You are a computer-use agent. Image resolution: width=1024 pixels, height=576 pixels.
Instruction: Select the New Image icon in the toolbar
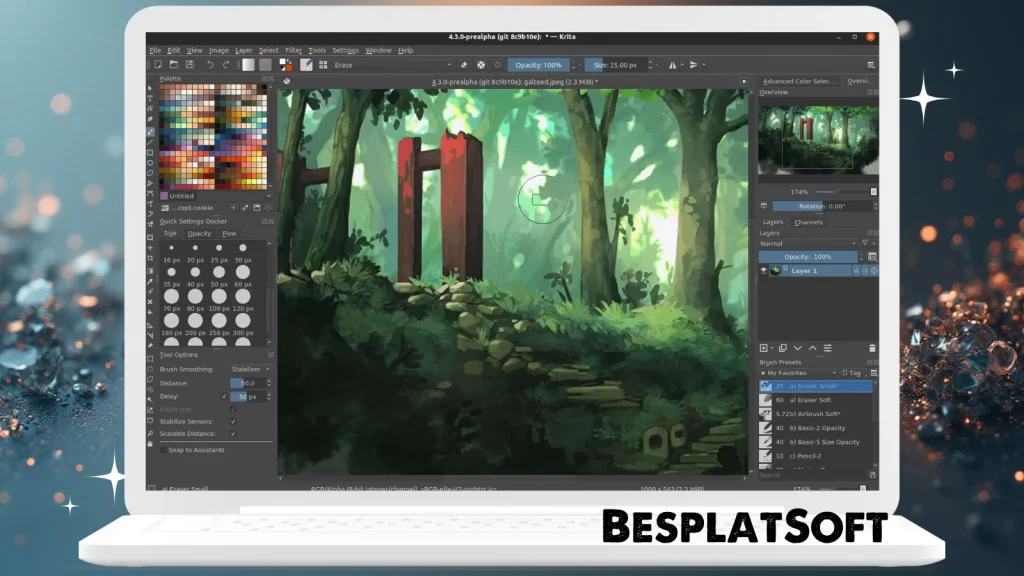point(158,64)
